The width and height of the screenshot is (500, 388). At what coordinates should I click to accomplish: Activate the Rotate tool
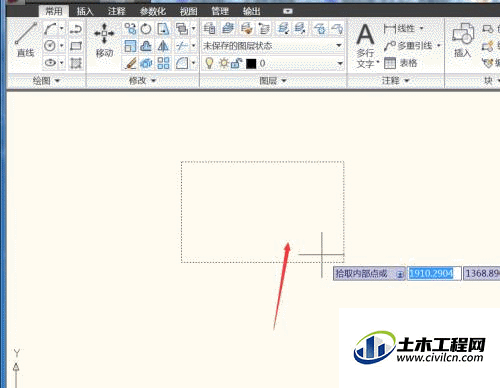[146, 29]
